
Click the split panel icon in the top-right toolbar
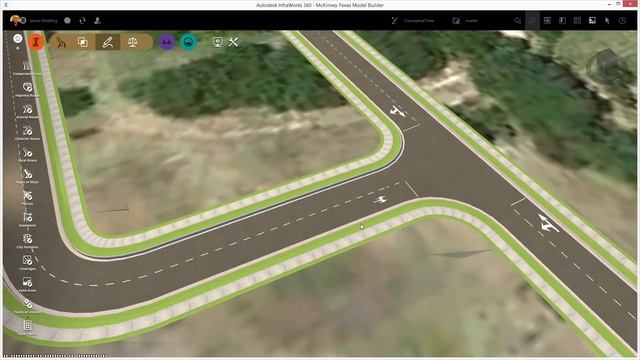pyautogui.click(x=562, y=20)
